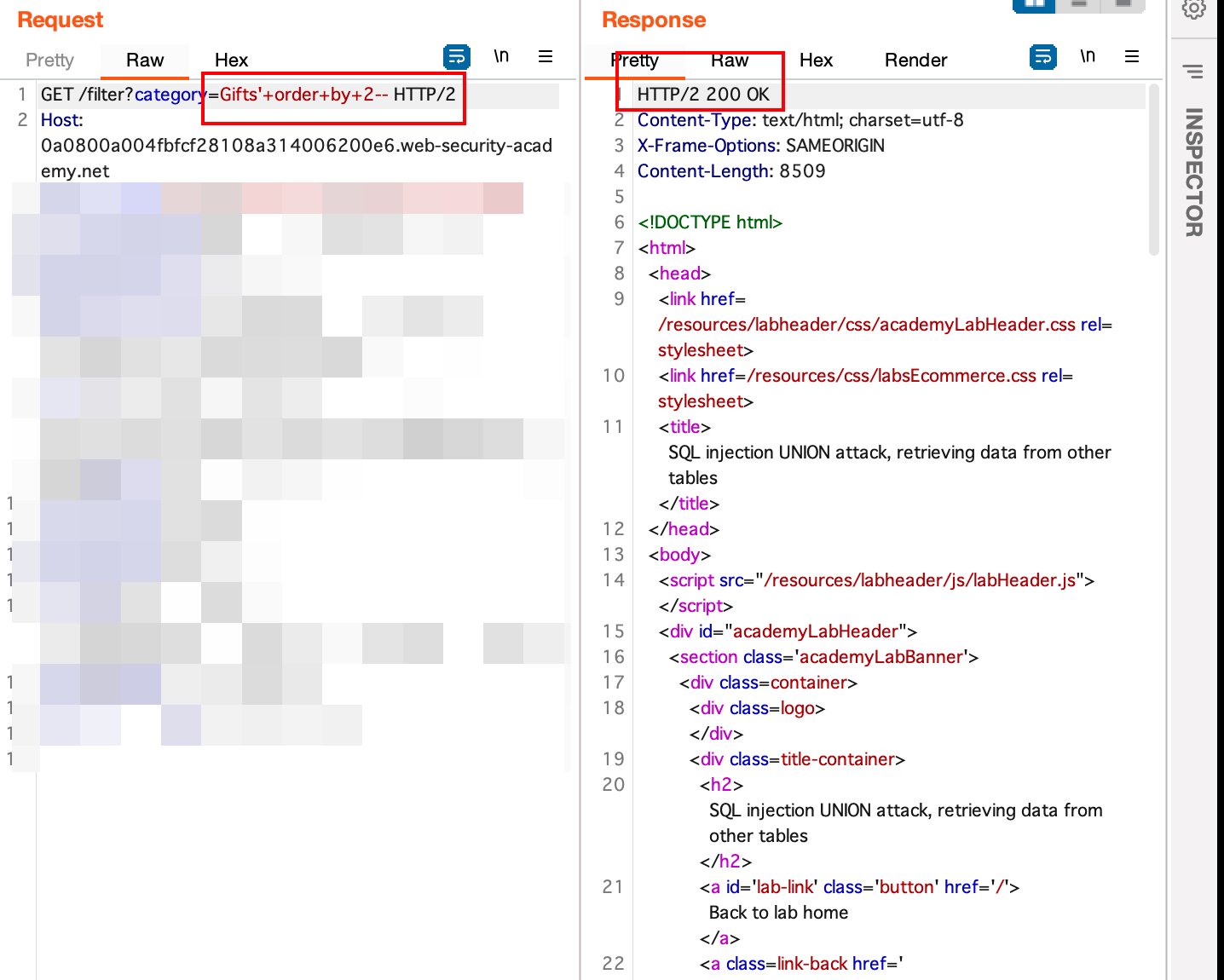This screenshot has height=980, width=1224.
Task: Select the side-by-side layout view icon
Action: [x=1034, y=5]
